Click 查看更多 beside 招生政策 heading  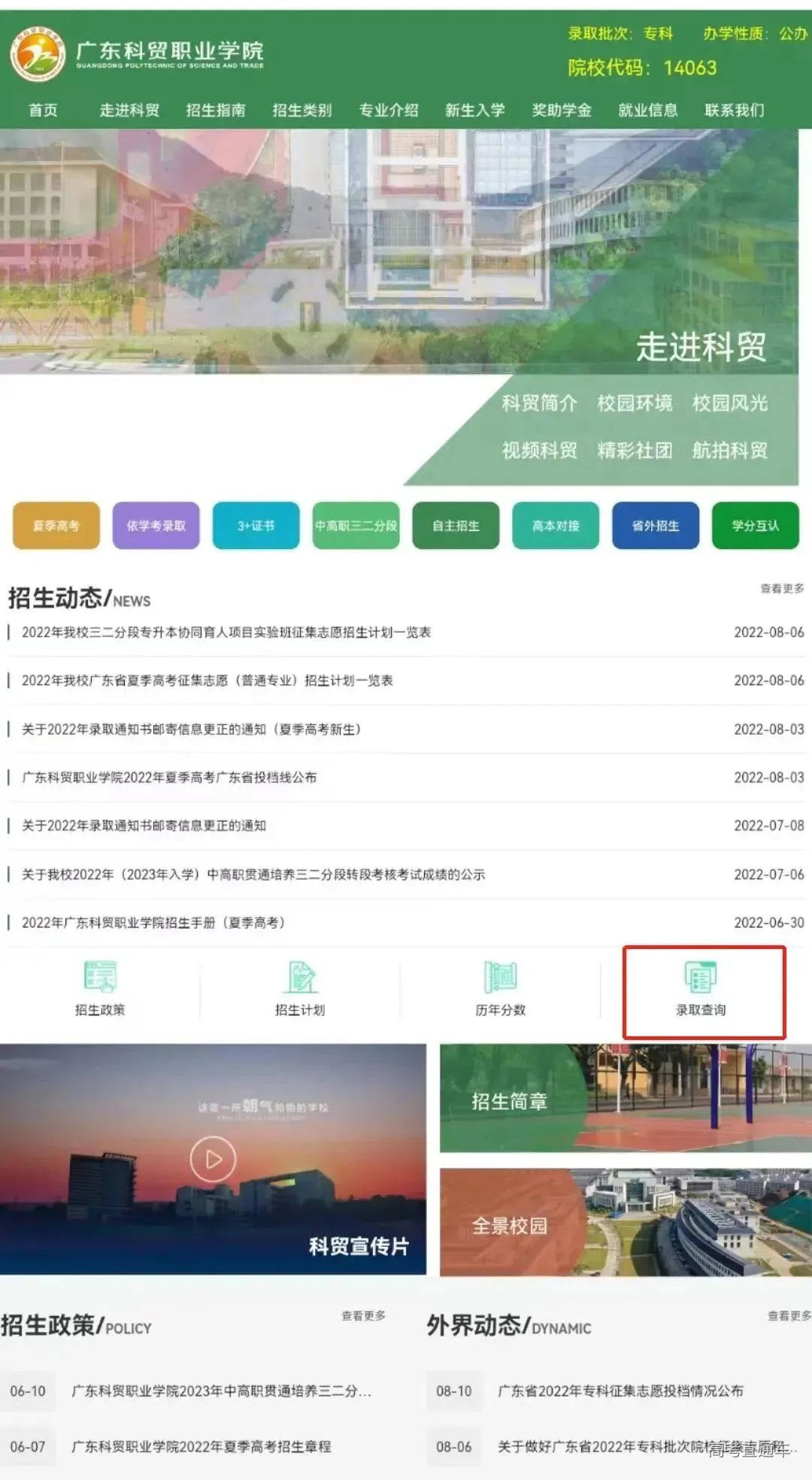pyautogui.click(x=364, y=1315)
